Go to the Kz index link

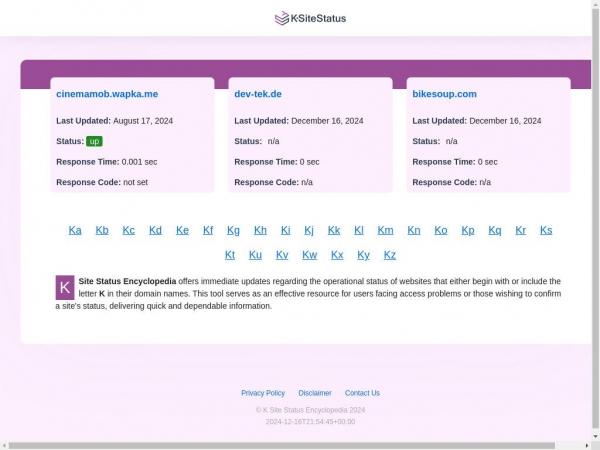[390, 255]
